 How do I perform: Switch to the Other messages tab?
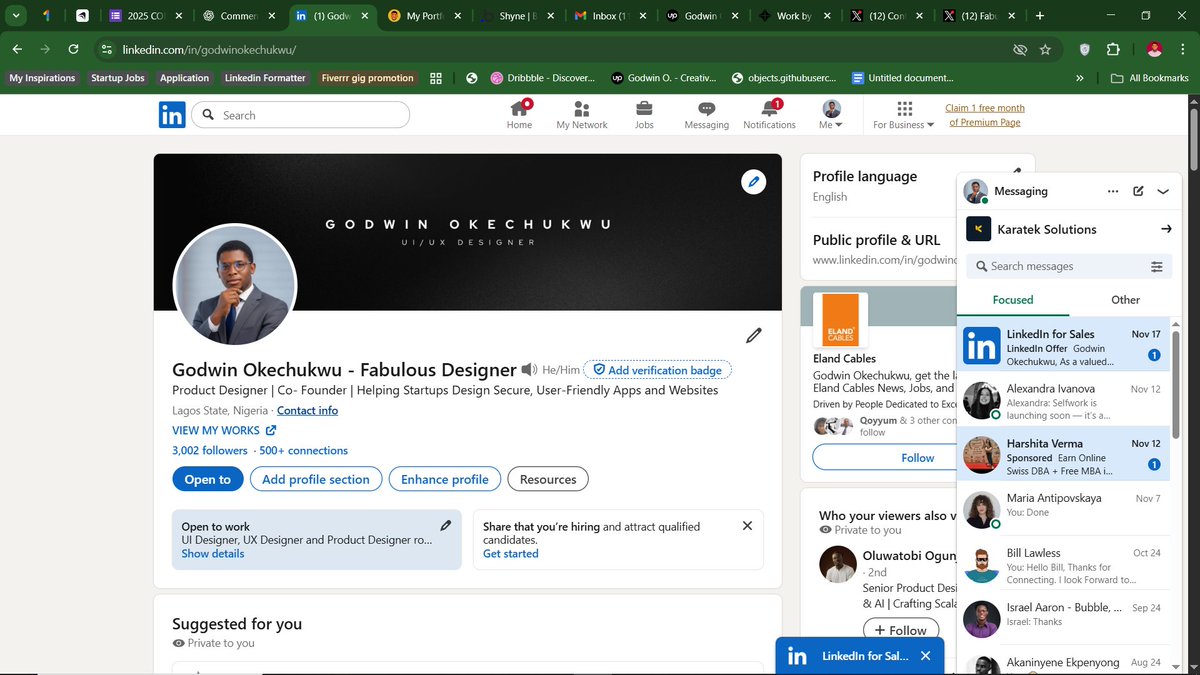click(x=1124, y=299)
